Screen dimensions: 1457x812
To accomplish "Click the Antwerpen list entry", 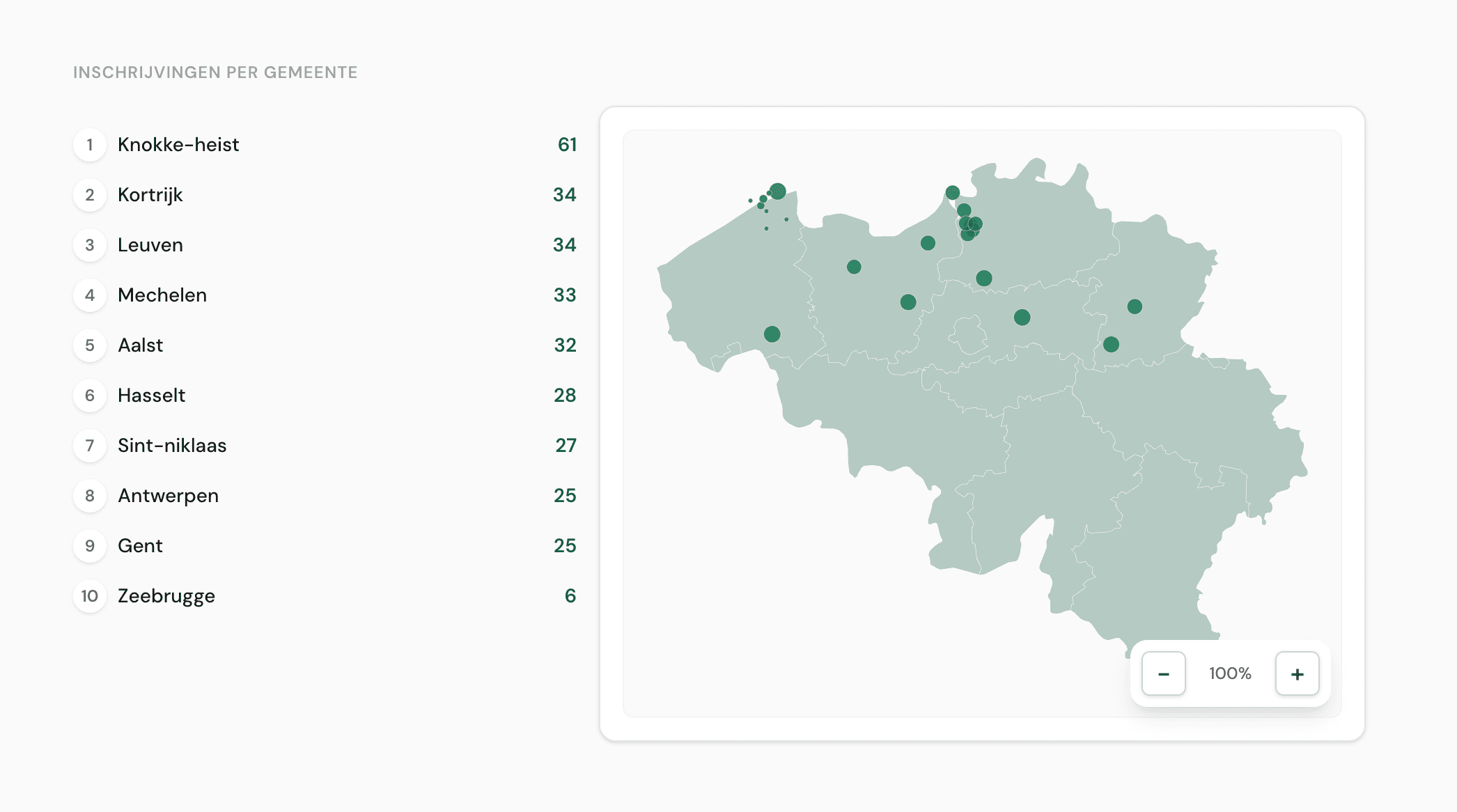I will pos(168,495).
